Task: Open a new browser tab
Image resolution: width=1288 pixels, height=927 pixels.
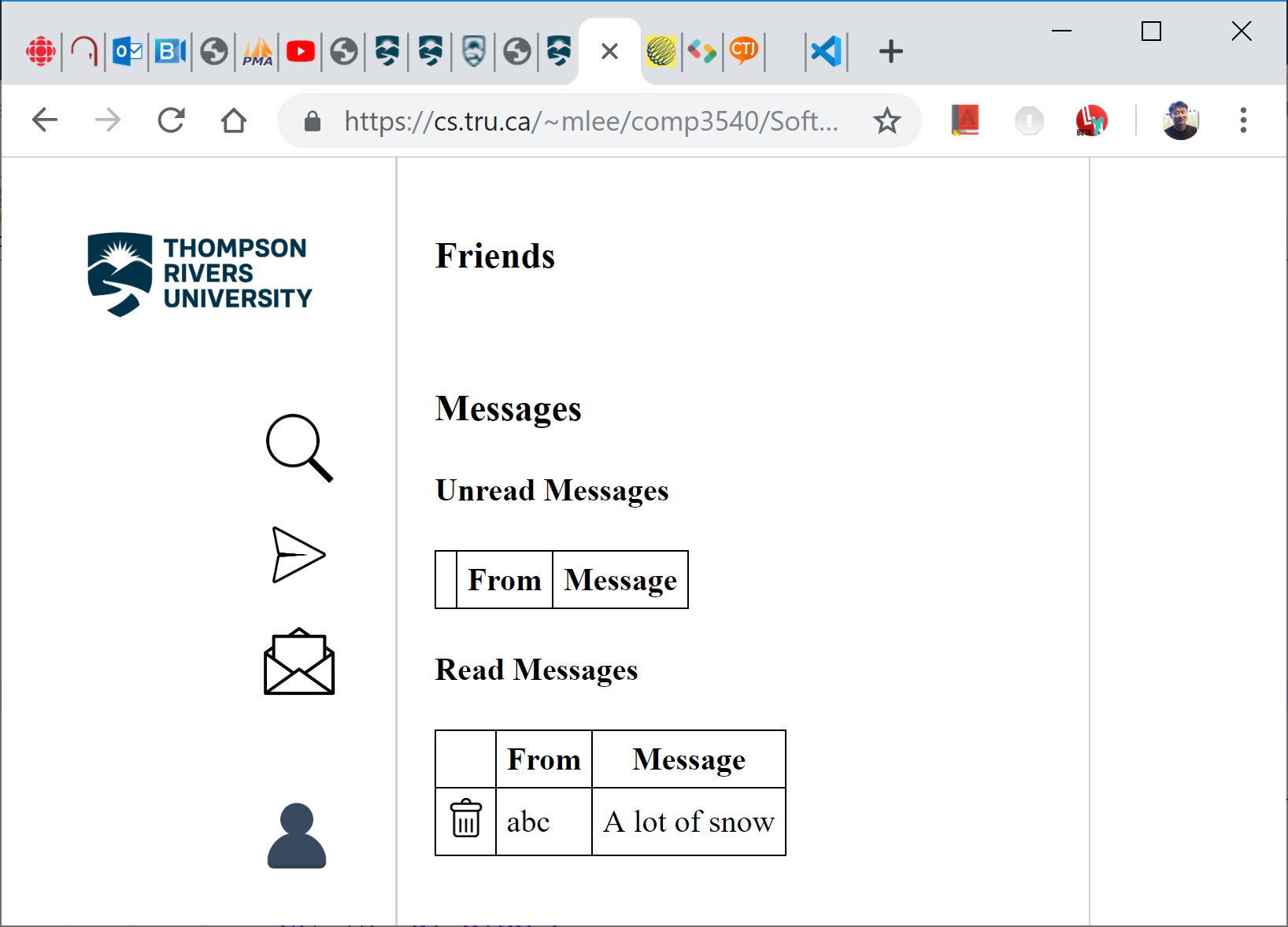Action: [890, 52]
